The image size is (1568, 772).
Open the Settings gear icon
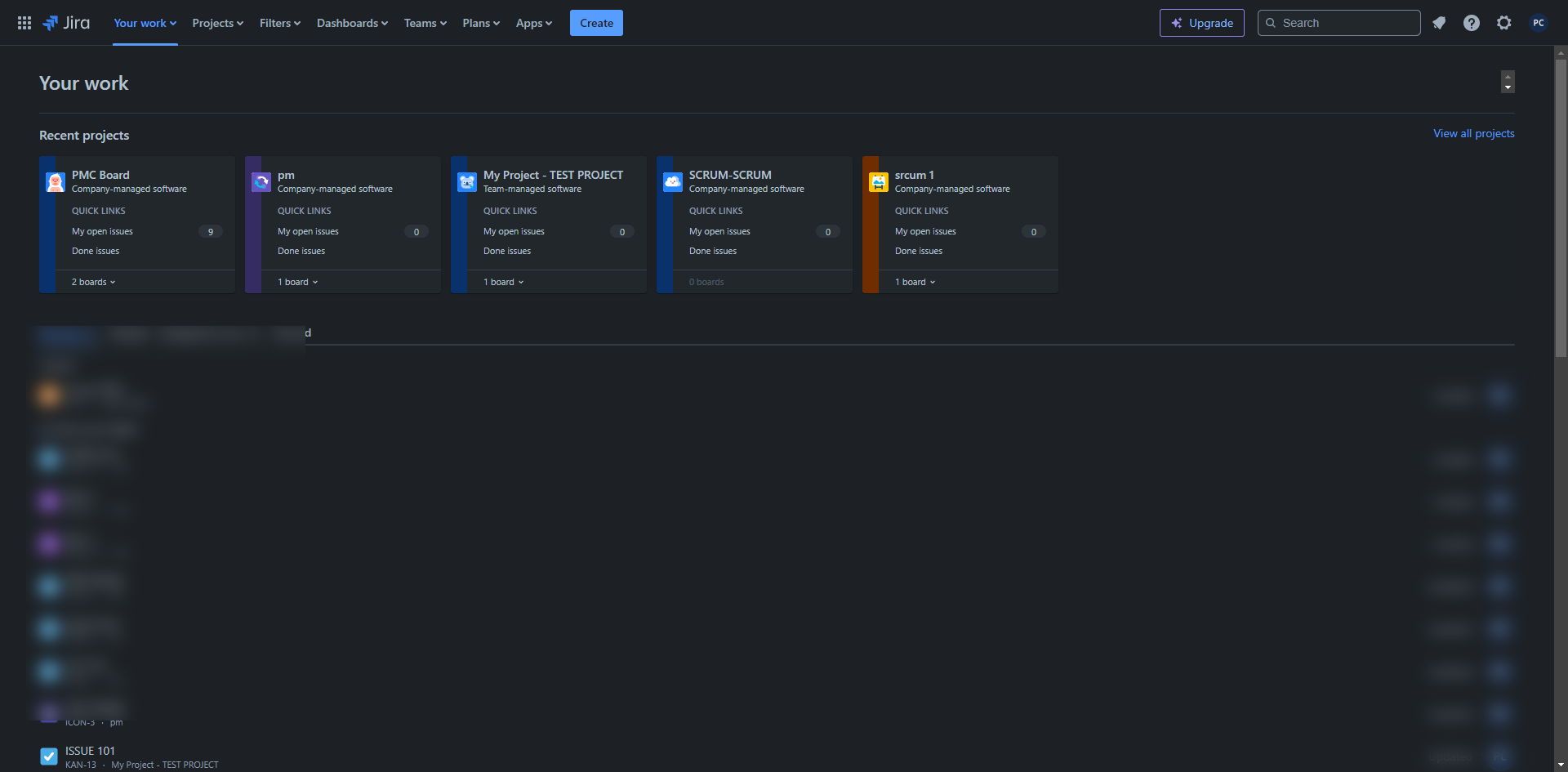coord(1504,23)
